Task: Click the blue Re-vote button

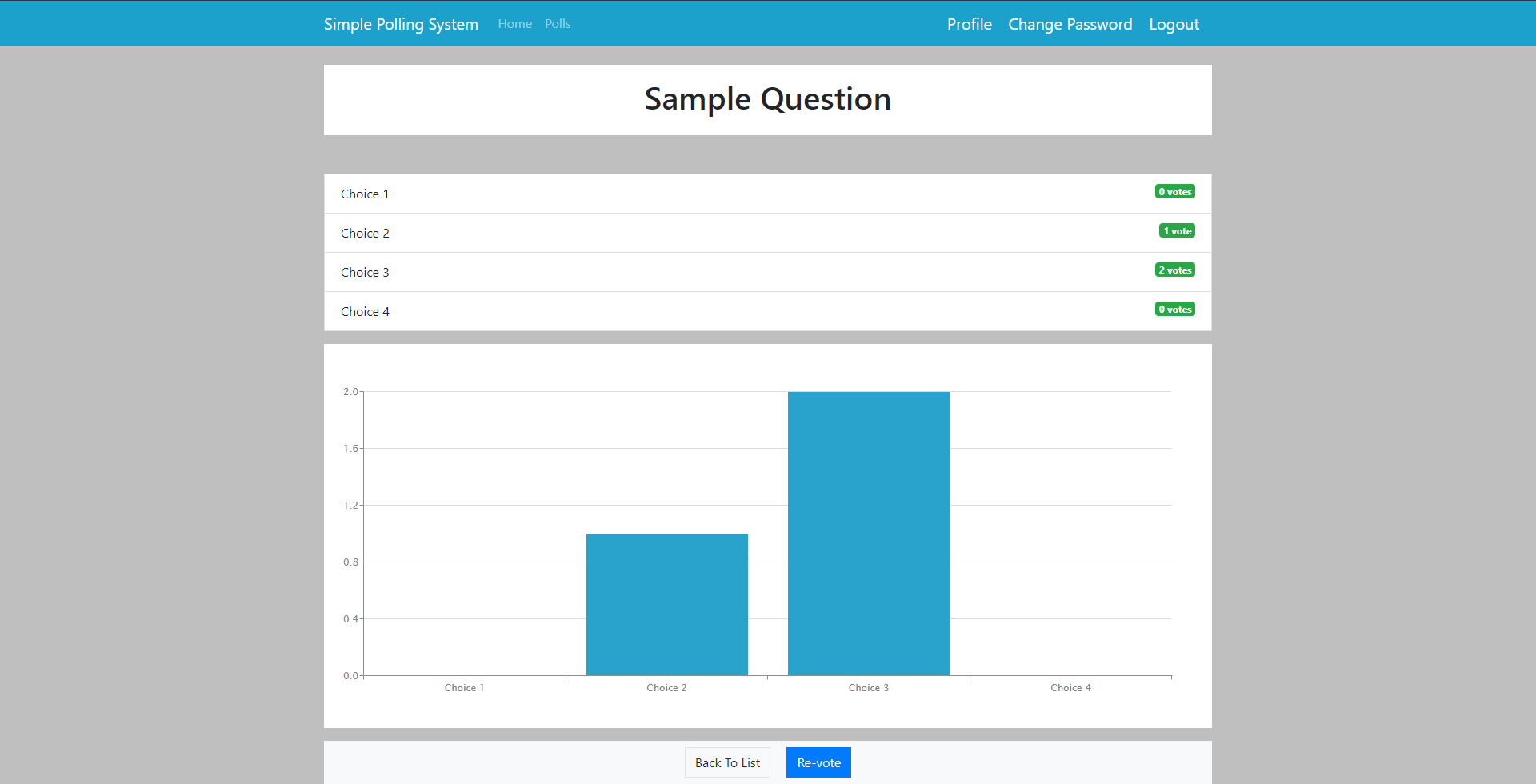Action: (x=818, y=762)
